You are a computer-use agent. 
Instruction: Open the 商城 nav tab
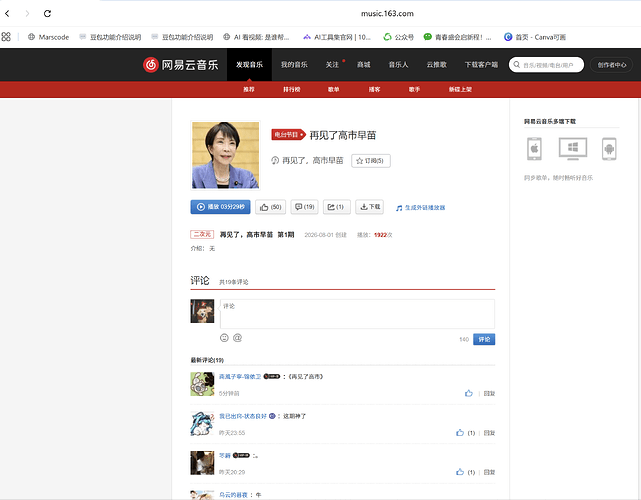363,65
